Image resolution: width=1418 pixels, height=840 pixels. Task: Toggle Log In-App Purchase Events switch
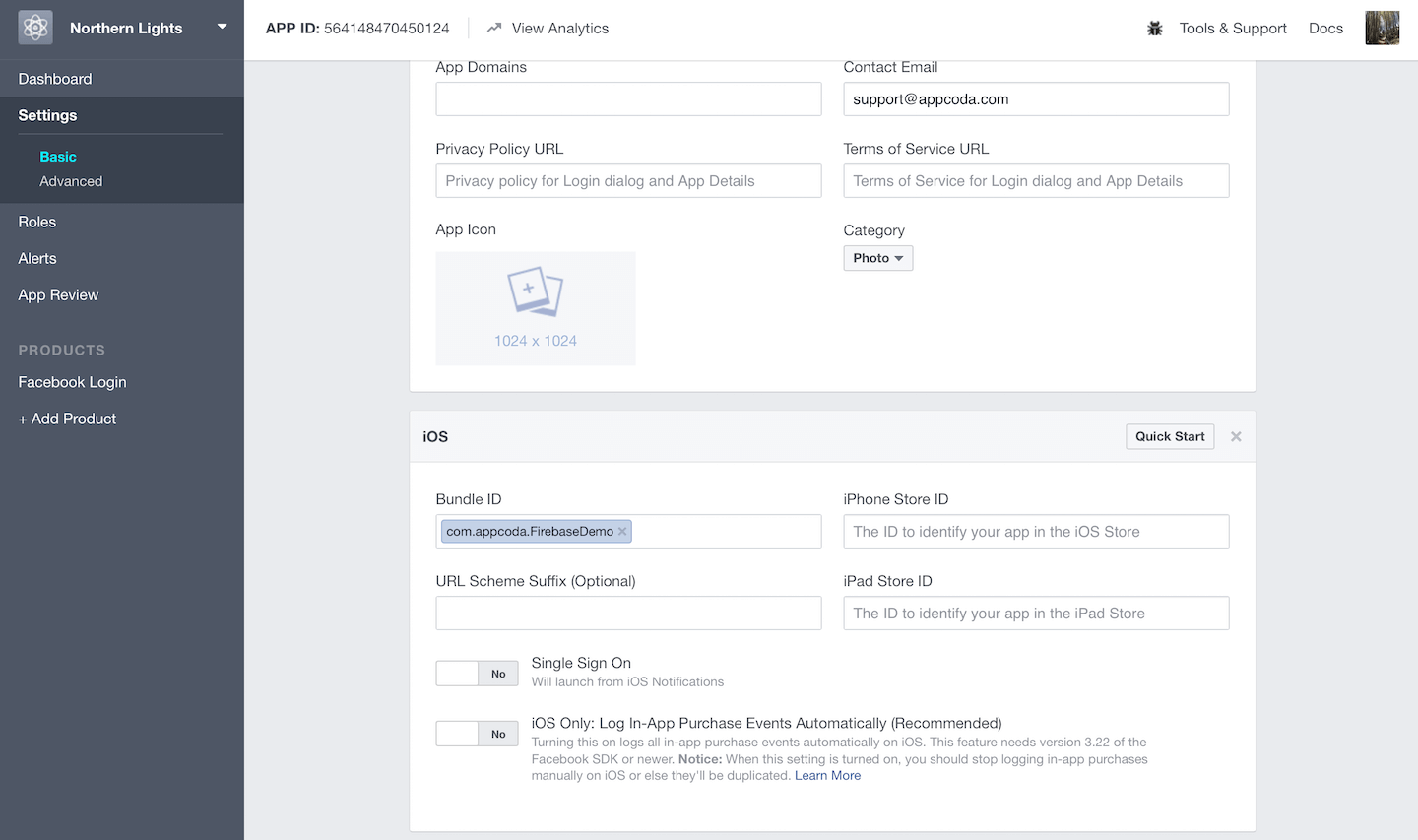(477, 734)
